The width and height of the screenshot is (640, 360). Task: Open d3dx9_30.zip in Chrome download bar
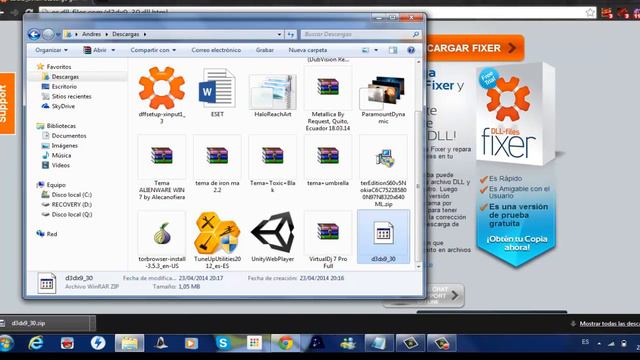(x=44, y=323)
